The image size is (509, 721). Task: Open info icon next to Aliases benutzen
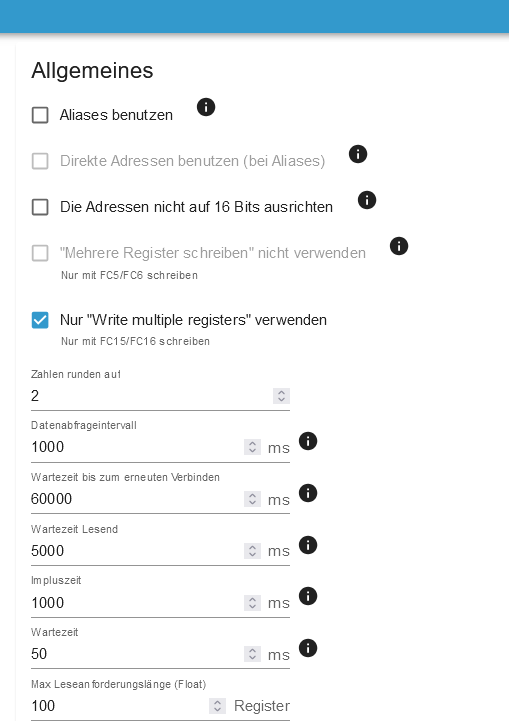pyautogui.click(x=206, y=107)
